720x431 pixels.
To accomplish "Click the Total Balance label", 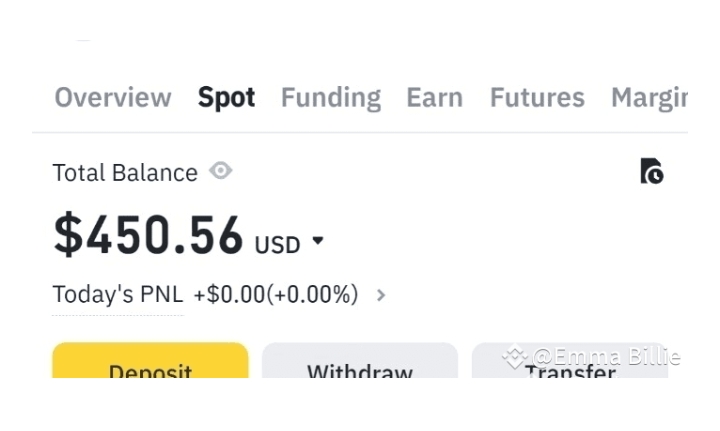I will click(125, 173).
